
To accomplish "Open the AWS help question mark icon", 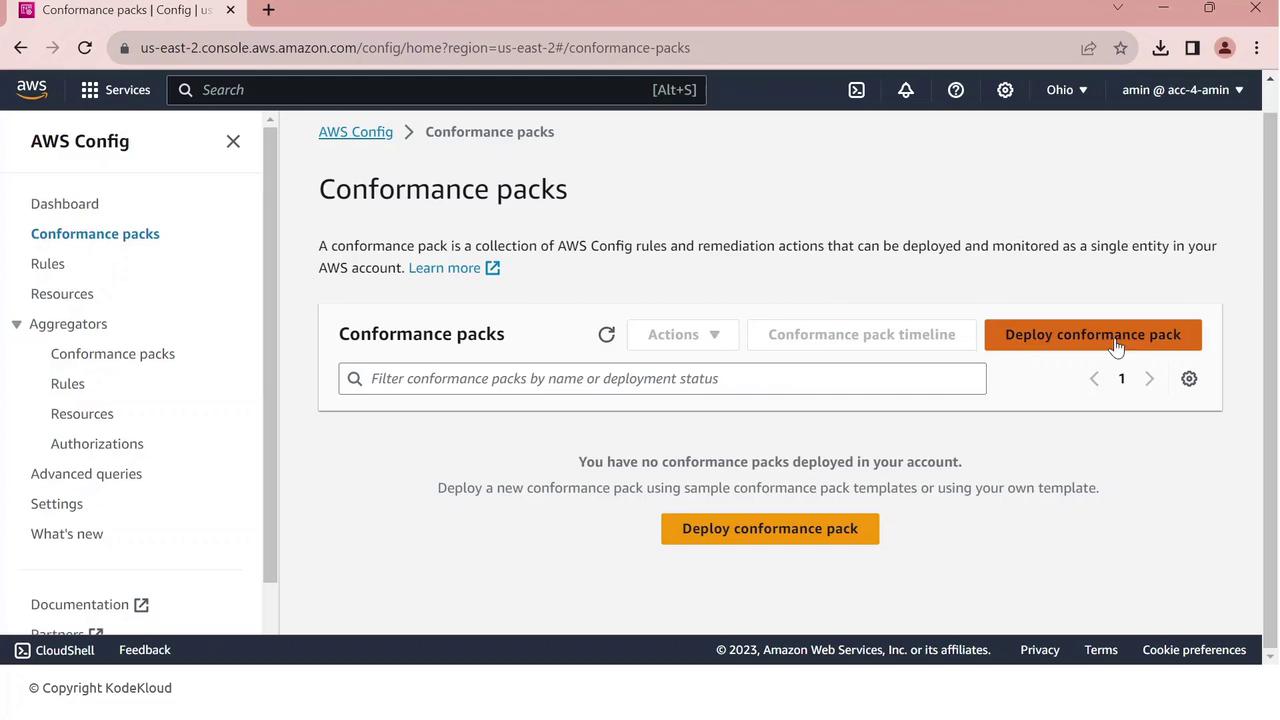I will pos(956,90).
